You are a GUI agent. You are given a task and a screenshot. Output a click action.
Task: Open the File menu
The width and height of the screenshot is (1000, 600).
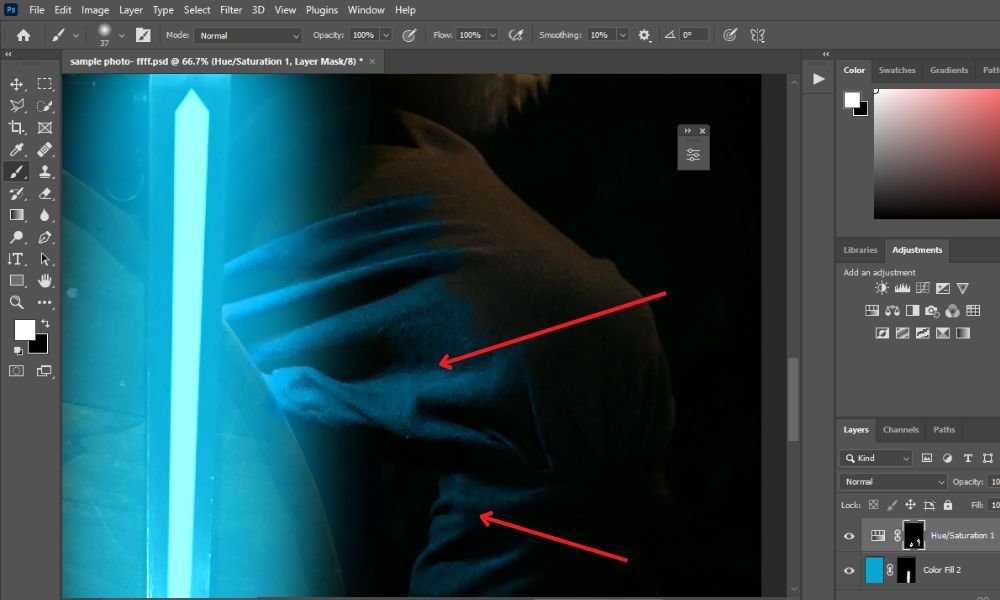pos(37,10)
